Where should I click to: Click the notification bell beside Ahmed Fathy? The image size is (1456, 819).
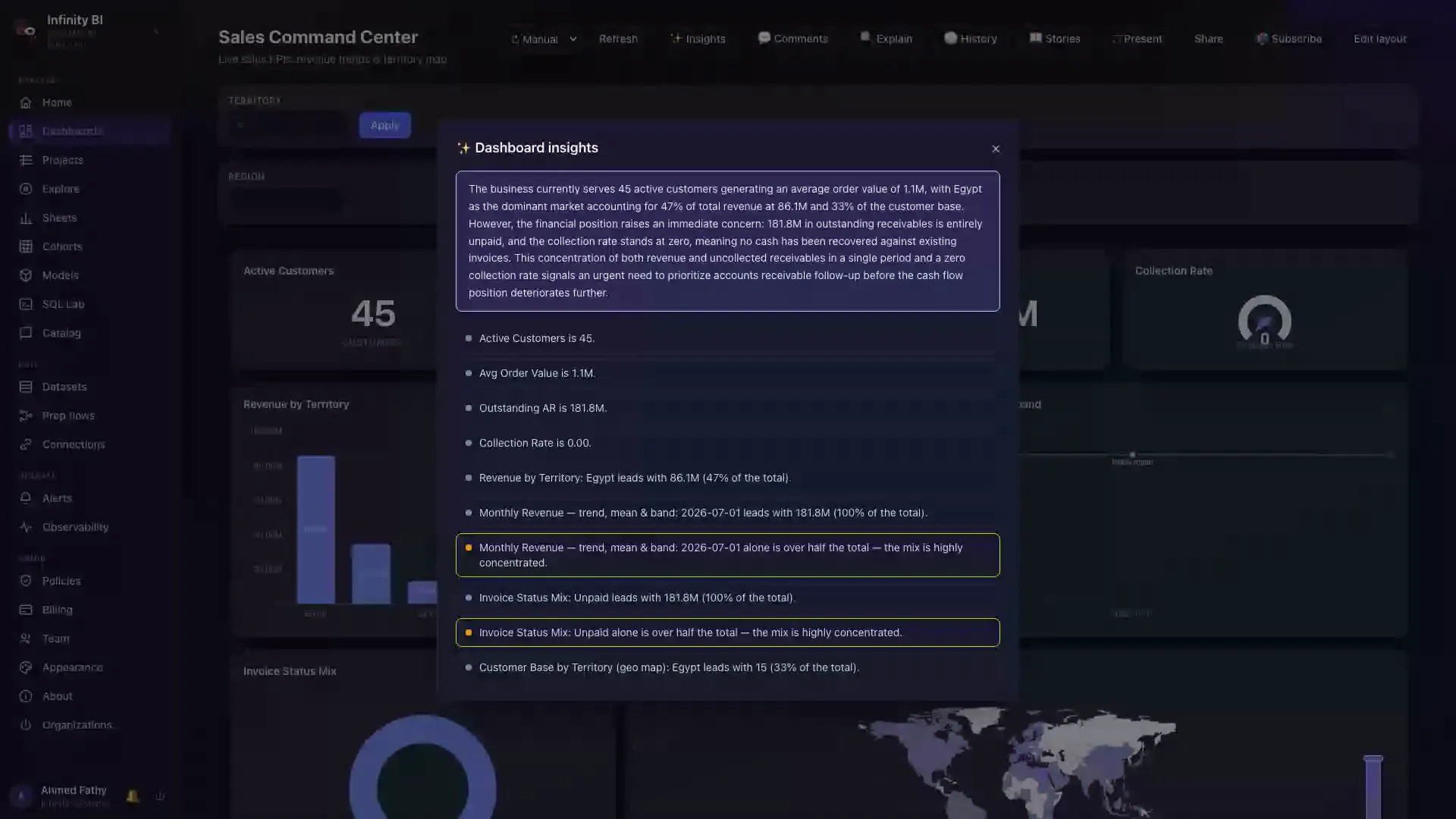pyautogui.click(x=133, y=796)
